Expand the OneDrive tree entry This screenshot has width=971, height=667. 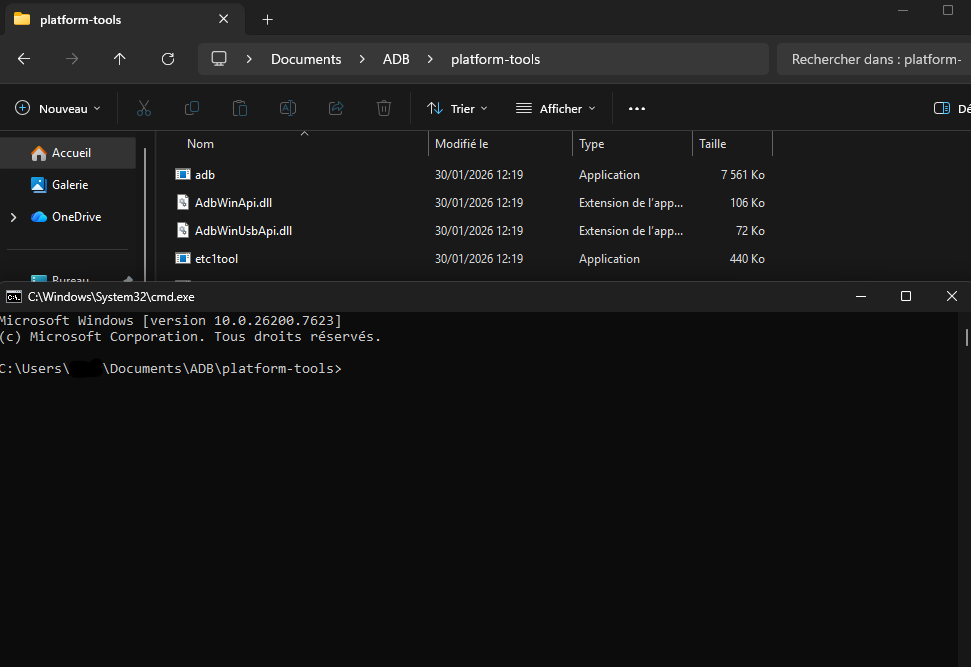point(12,216)
